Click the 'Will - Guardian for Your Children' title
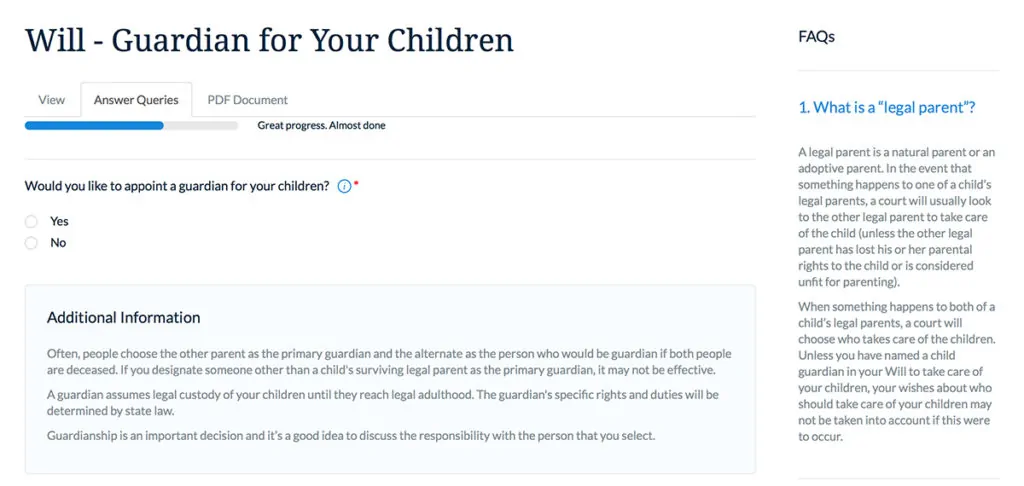The image size is (1024, 486). coord(269,40)
